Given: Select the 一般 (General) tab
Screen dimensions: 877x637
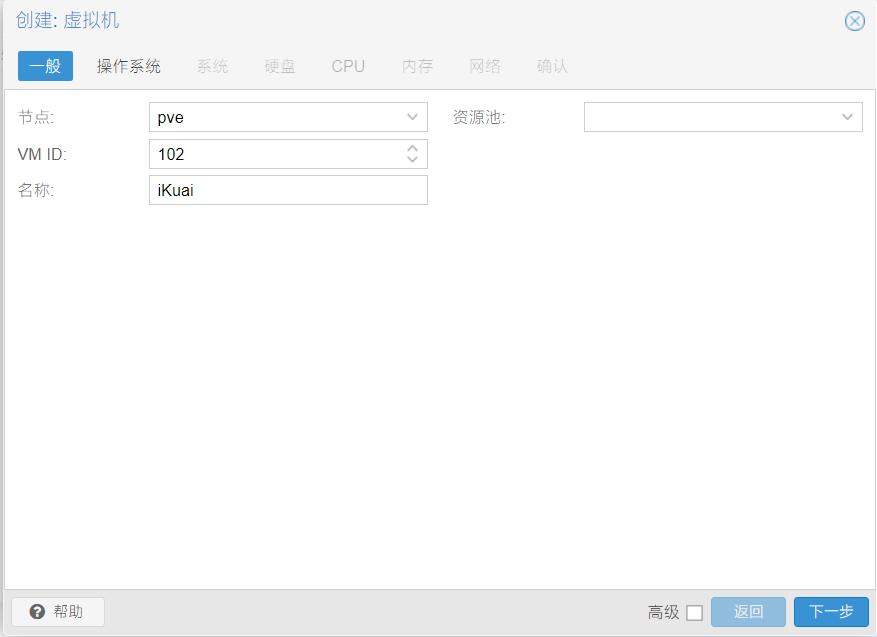Looking at the screenshot, I should pyautogui.click(x=45, y=66).
